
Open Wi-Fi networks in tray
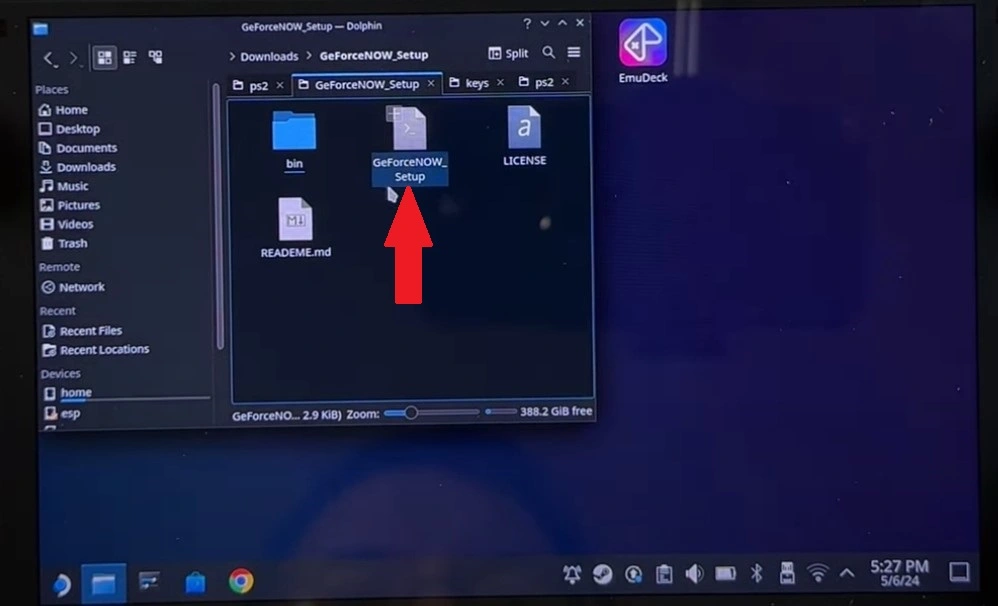(x=818, y=573)
